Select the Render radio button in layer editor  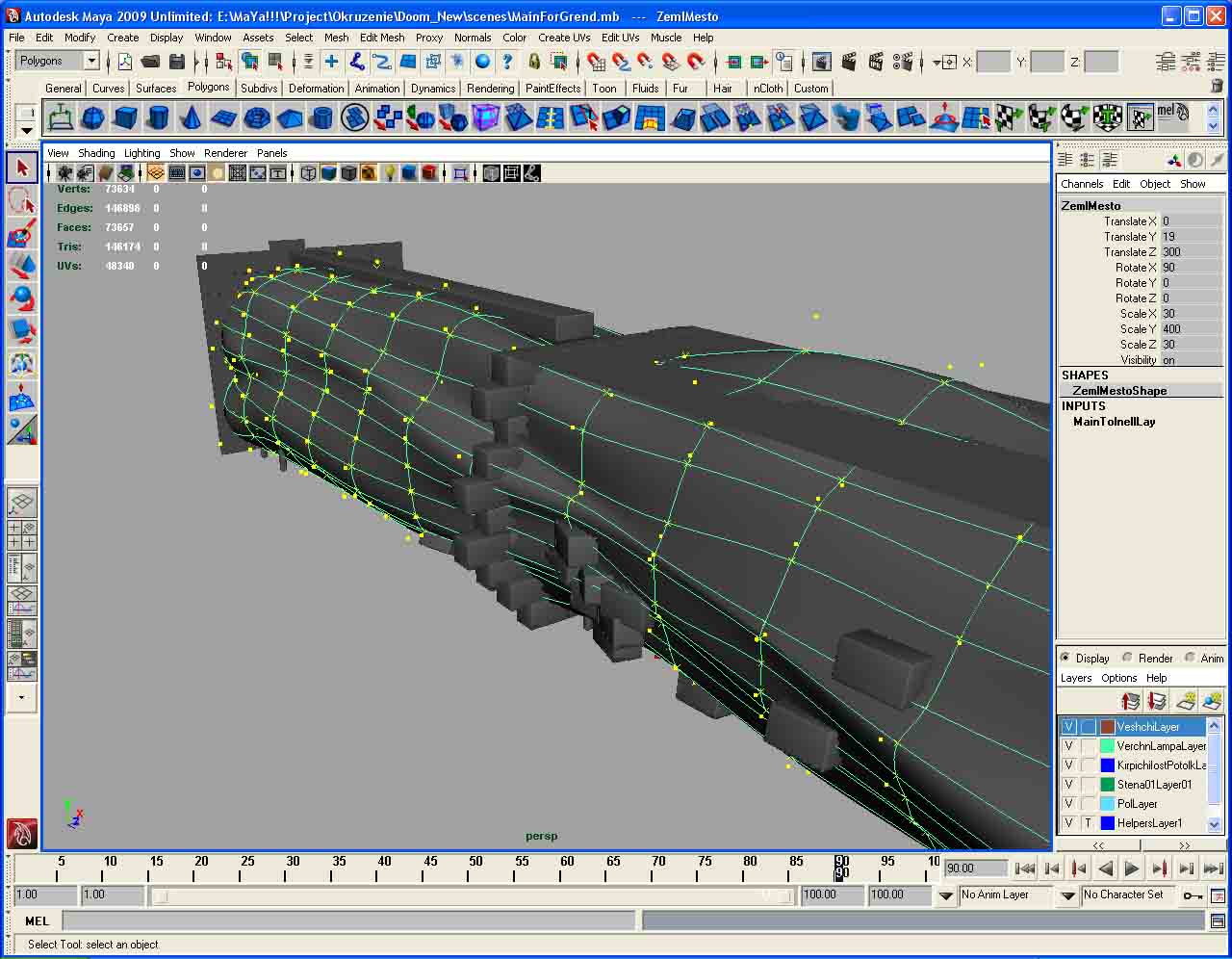point(1127,658)
